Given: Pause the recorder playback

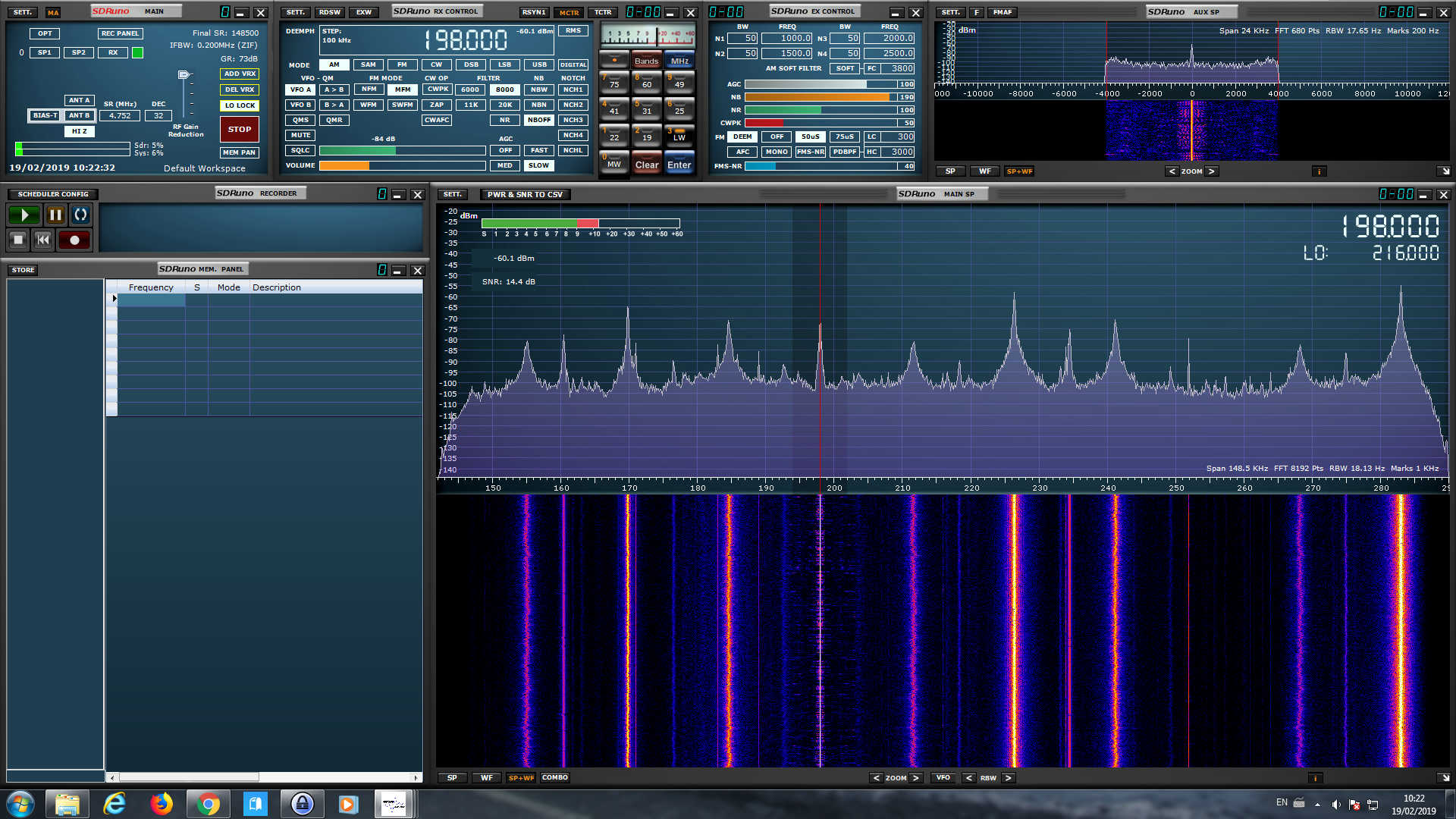Looking at the screenshot, I should tap(55, 215).
